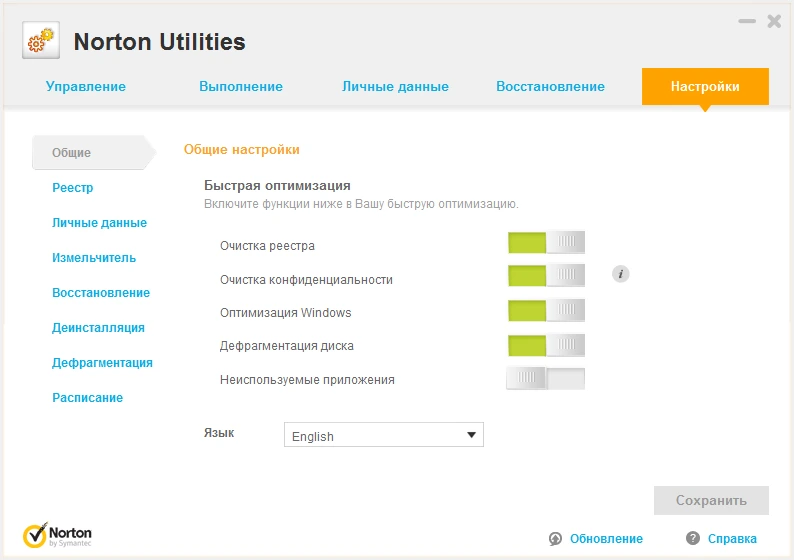The image size is (794, 560).
Task: Select Расписание in the sidebar
Action: coord(88,397)
